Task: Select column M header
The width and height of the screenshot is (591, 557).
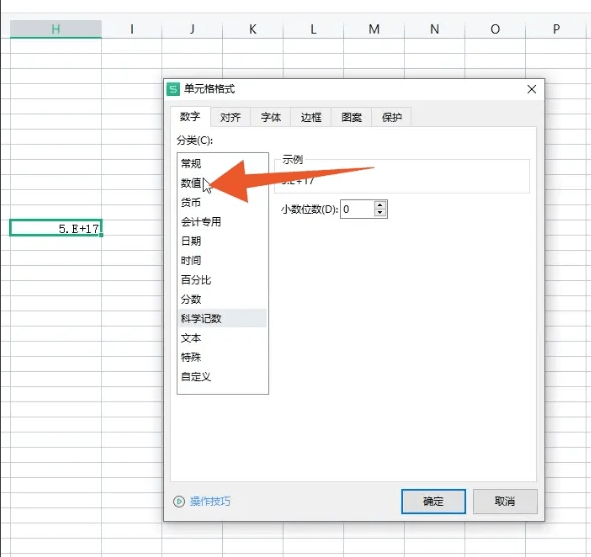Action: tap(374, 29)
